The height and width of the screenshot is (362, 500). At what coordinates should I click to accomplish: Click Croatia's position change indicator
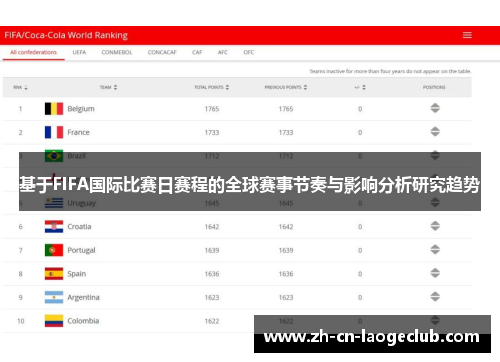(435, 226)
